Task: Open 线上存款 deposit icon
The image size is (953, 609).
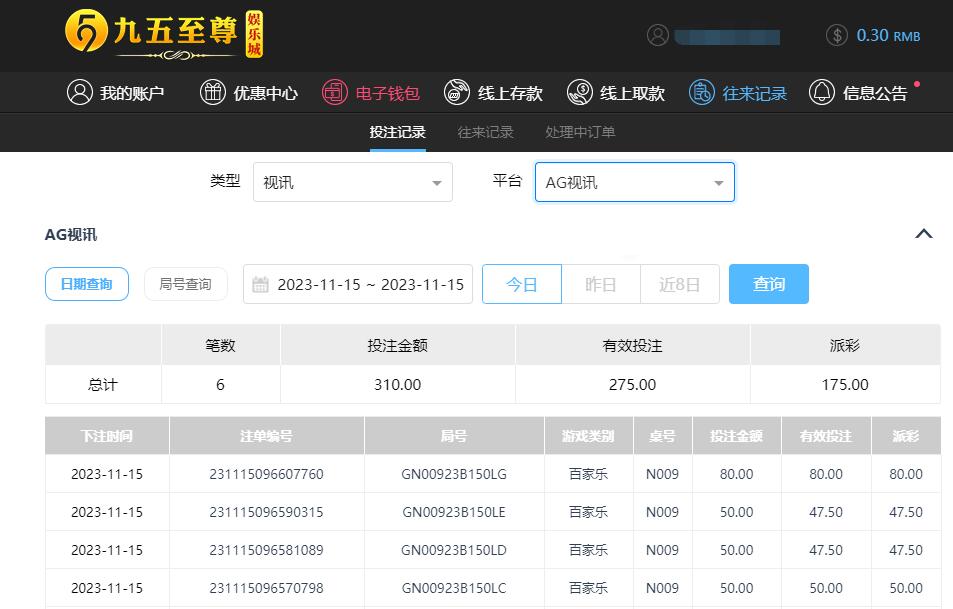Action: [x=457, y=93]
